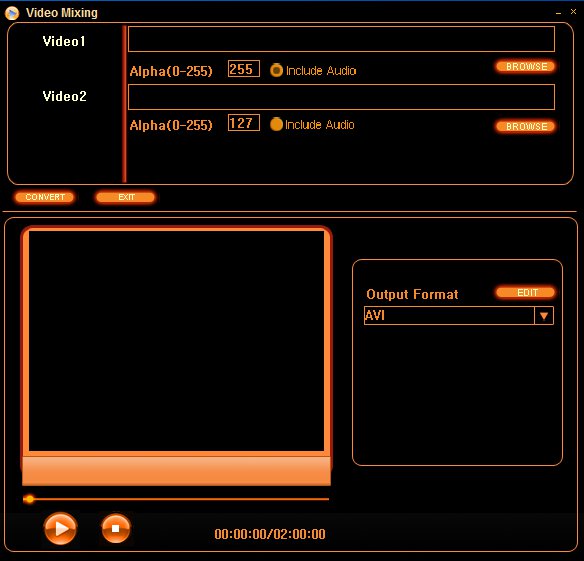Viewport: 584px width, 561px height.
Task: Browse for the Video2 file
Action: tap(526, 126)
